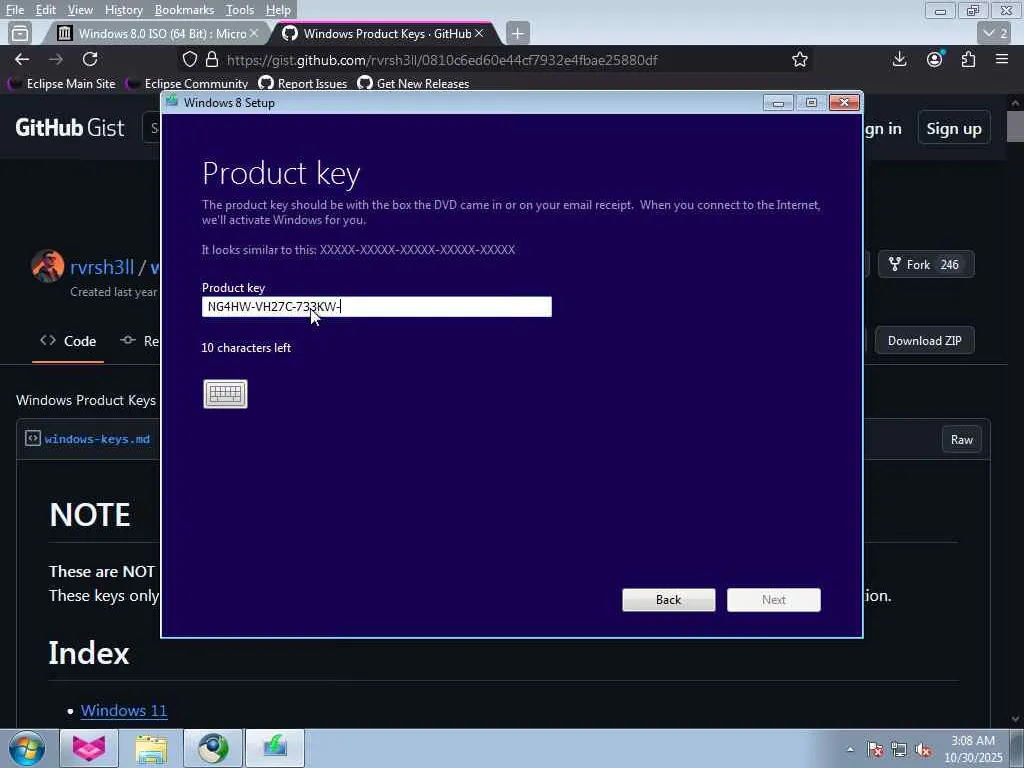Screen dimensions: 1024x768
Task: Open a new browser tab
Action: (517, 33)
